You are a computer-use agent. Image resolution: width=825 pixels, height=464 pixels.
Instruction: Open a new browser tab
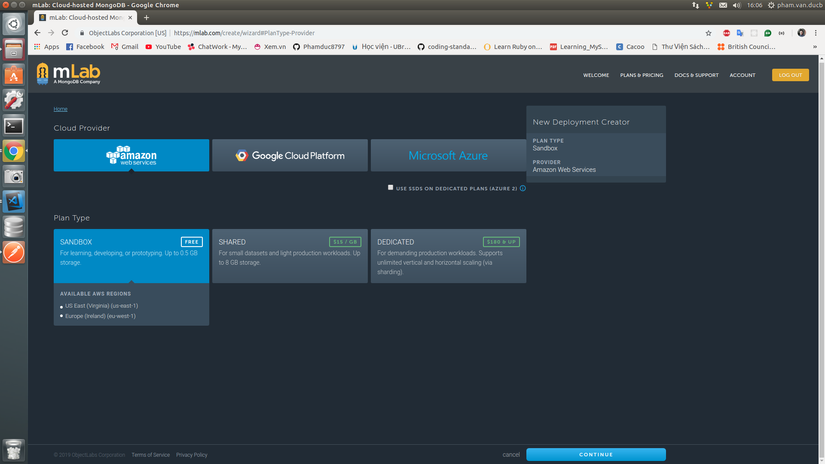tap(146, 17)
